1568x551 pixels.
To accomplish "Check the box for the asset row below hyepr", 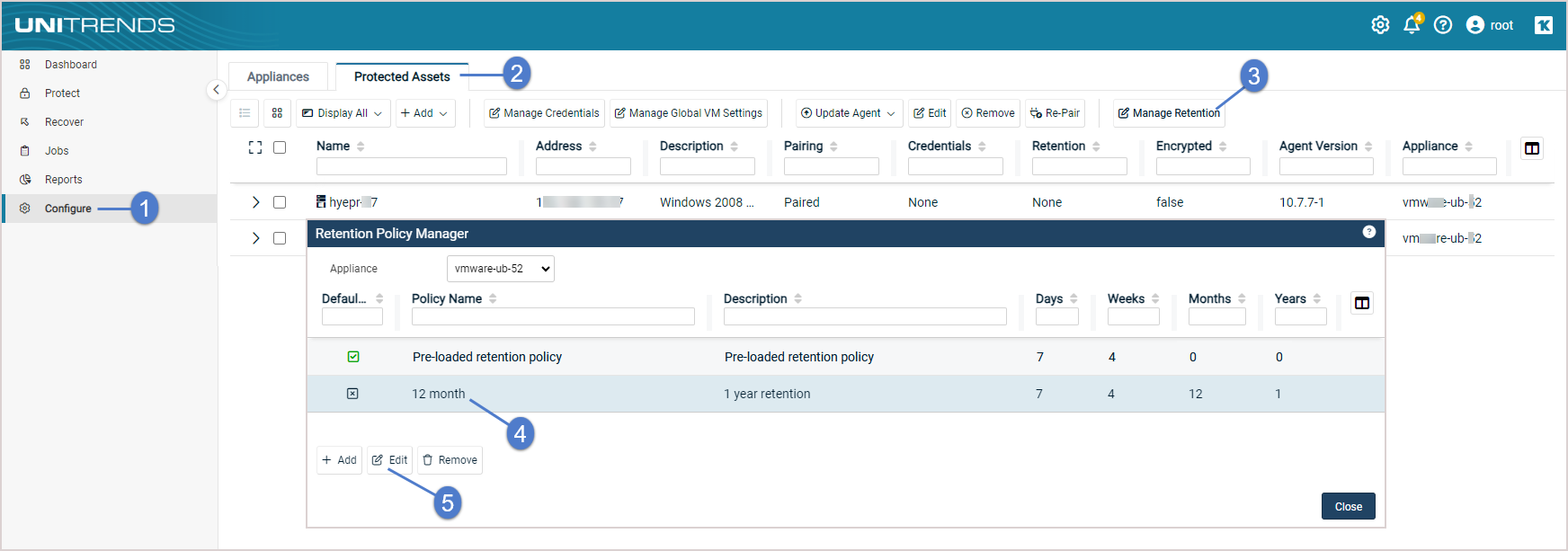I will point(280,238).
